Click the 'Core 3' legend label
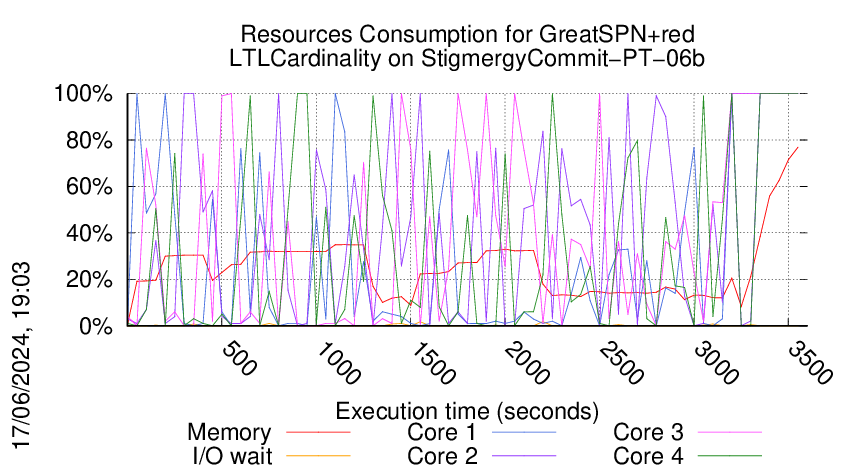Screen dimensions: 850x475 click(648, 432)
